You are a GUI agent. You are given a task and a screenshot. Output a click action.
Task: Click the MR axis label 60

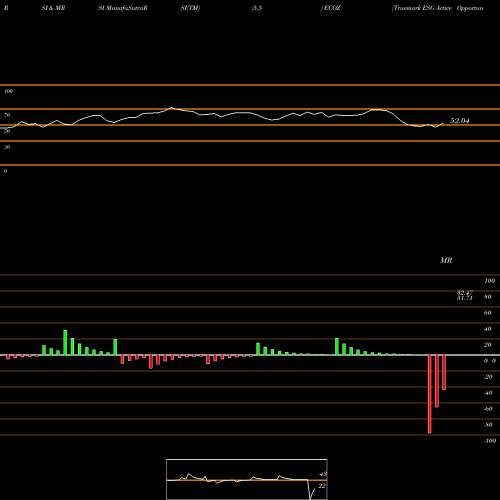tap(488, 313)
